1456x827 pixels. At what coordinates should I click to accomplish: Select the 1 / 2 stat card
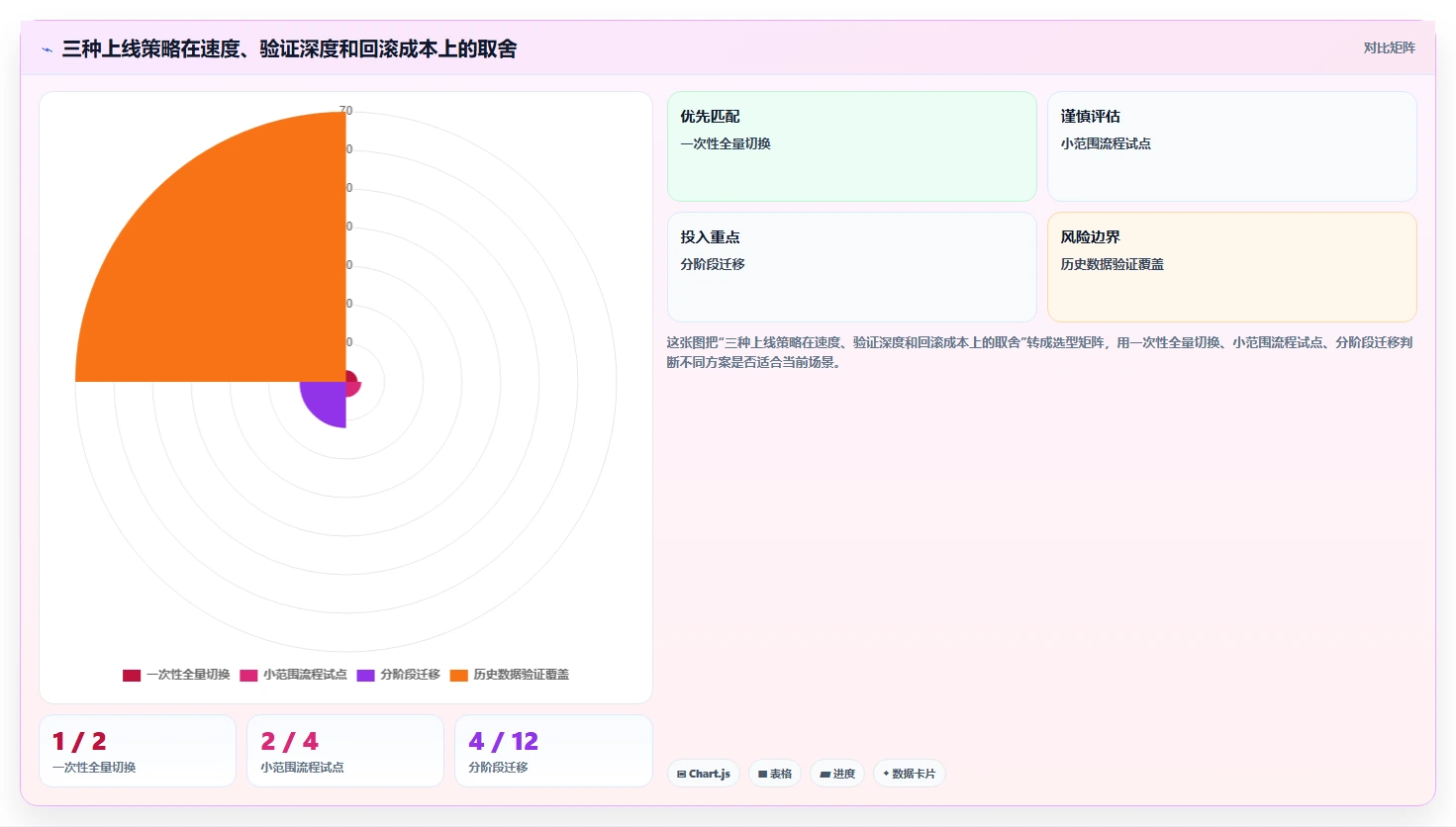tap(138, 751)
